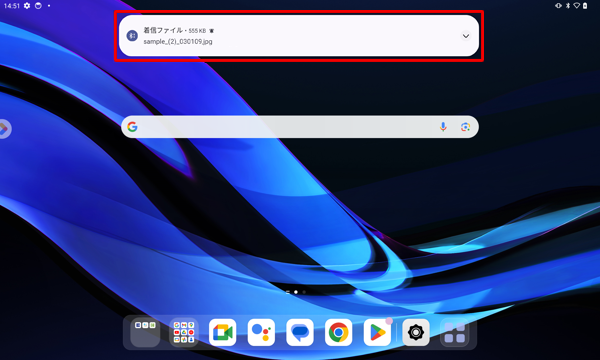Viewport: 600px width, 360px height.
Task: Tap the battery icon in status bar
Action: point(585,6)
